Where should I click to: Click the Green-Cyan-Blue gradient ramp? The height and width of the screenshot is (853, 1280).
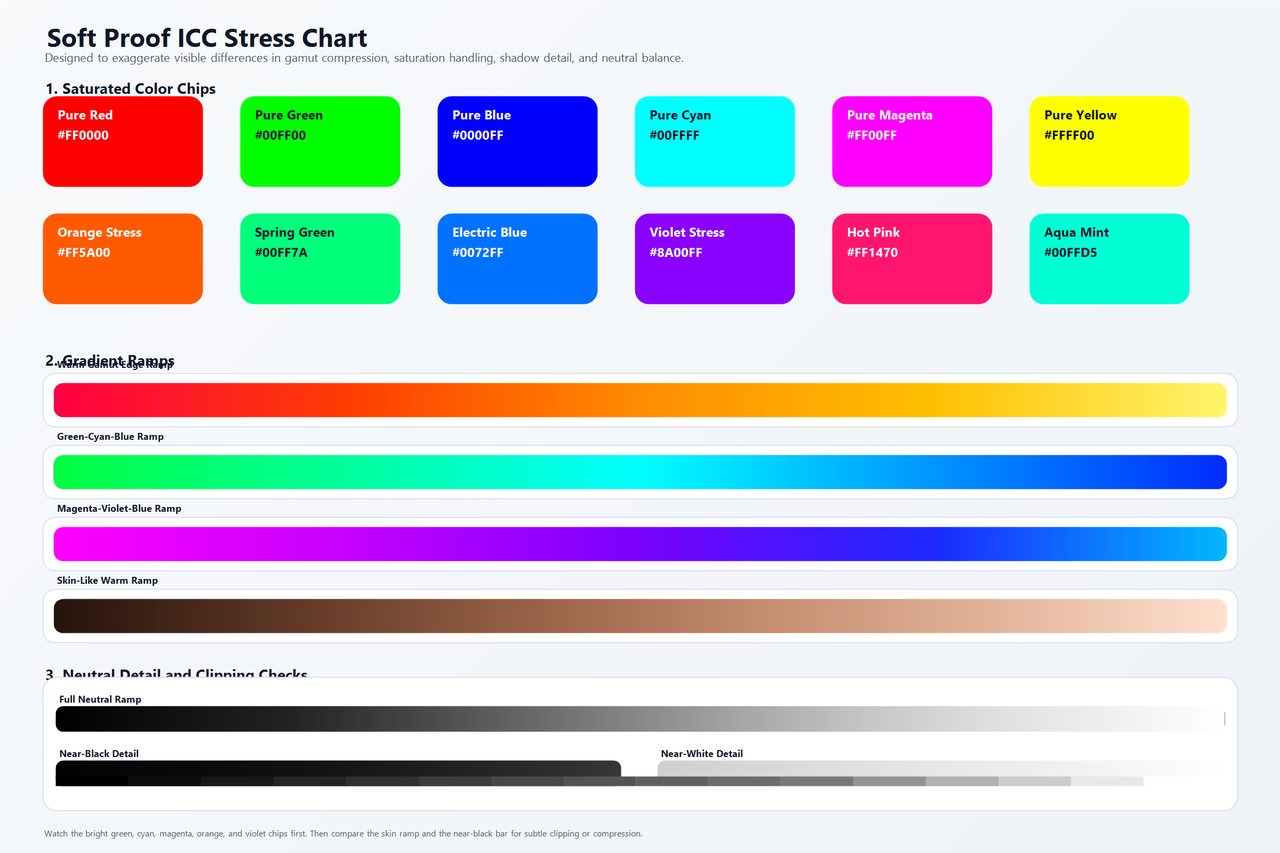[640, 472]
